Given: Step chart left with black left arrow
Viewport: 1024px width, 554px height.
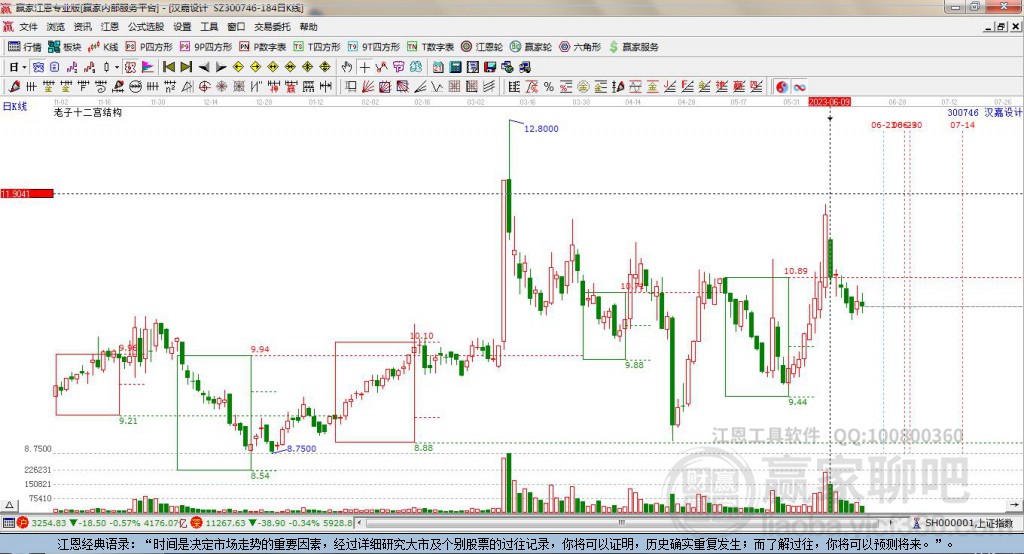Looking at the screenshot, I should pyautogui.click(x=204, y=67).
